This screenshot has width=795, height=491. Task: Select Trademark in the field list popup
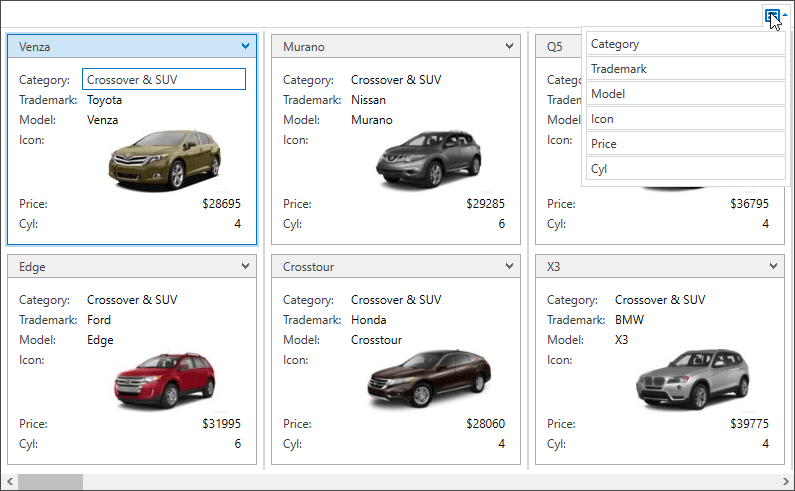[685, 68]
